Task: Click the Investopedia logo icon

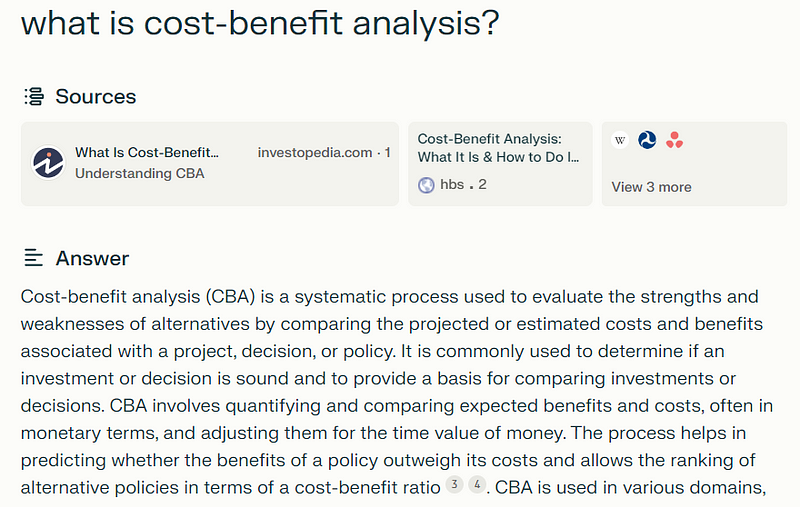Action: click(48, 163)
